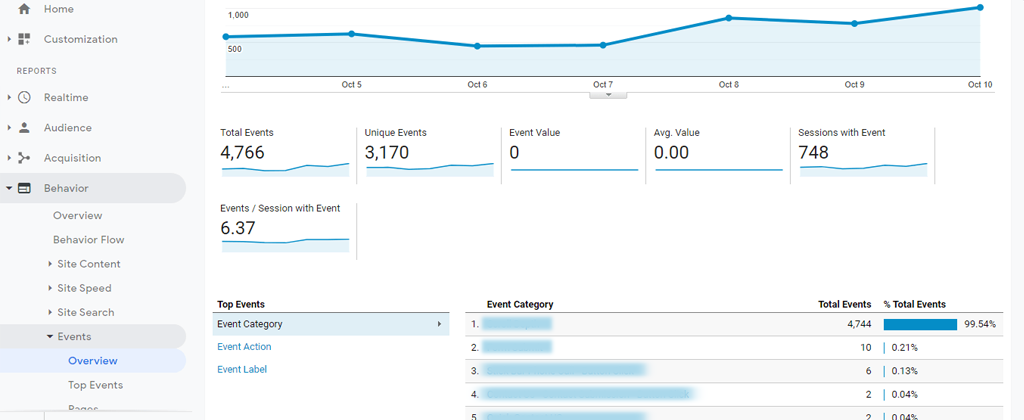
Task: Click the Realtime clock icon
Action: [25, 98]
